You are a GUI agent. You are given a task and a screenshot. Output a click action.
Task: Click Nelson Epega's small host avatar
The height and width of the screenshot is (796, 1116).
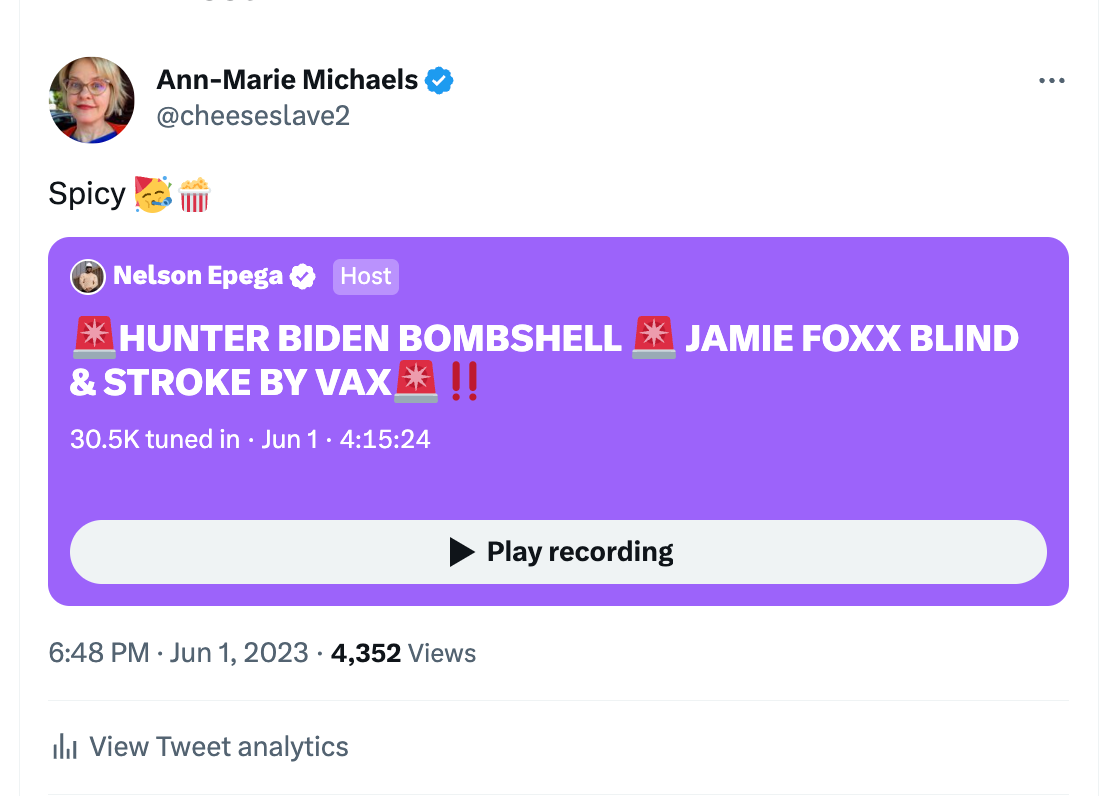click(88, 277)
